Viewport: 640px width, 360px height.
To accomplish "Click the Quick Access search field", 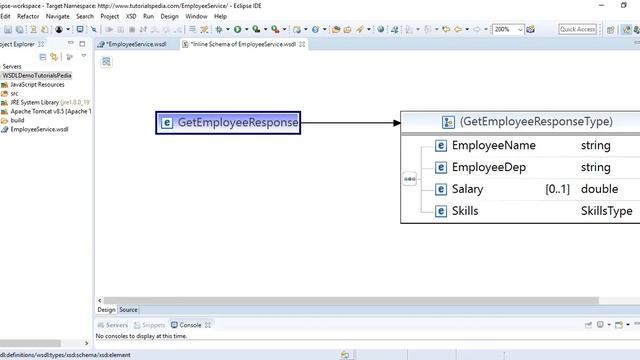I will 578,29.
